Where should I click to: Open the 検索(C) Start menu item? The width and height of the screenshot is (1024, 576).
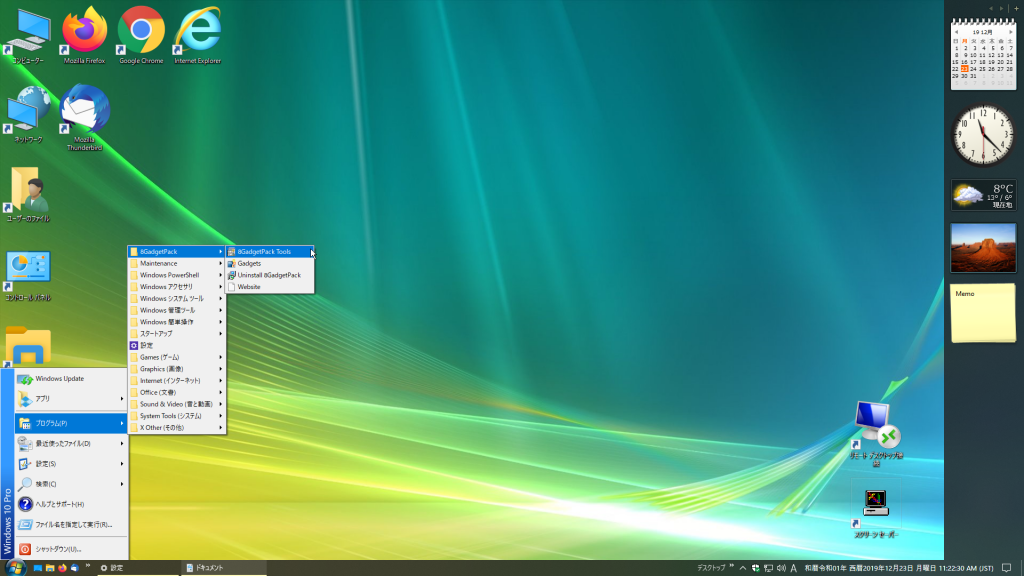point(71,484)
